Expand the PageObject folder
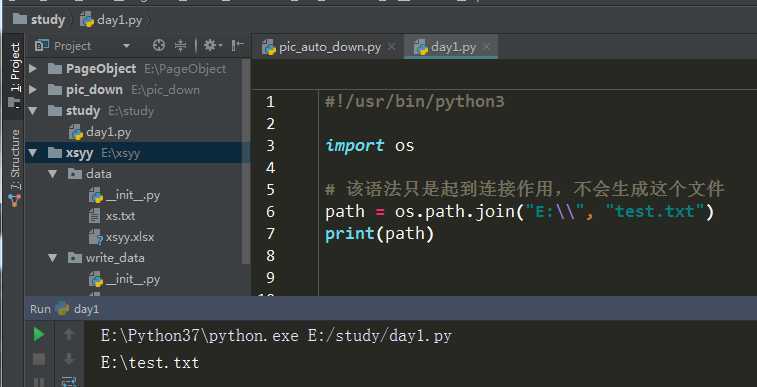This screenshot has width=757, height=387. pyautogui.click(x=33, y=69)
